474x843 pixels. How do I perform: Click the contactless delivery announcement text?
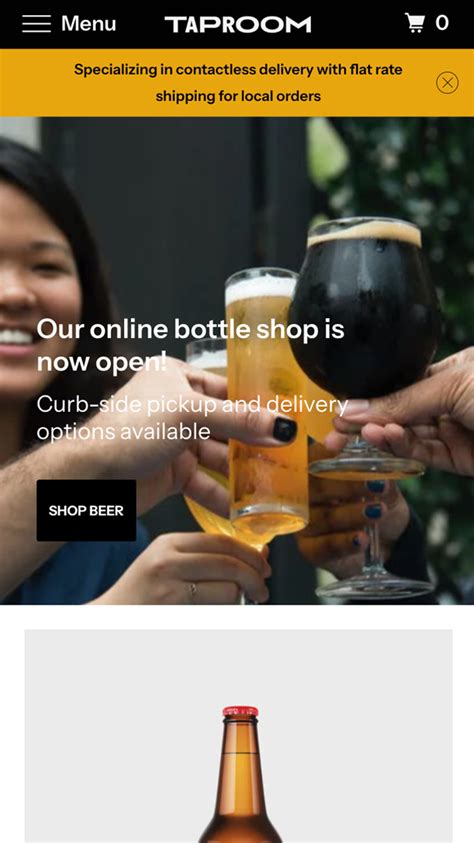click(238, 83)
